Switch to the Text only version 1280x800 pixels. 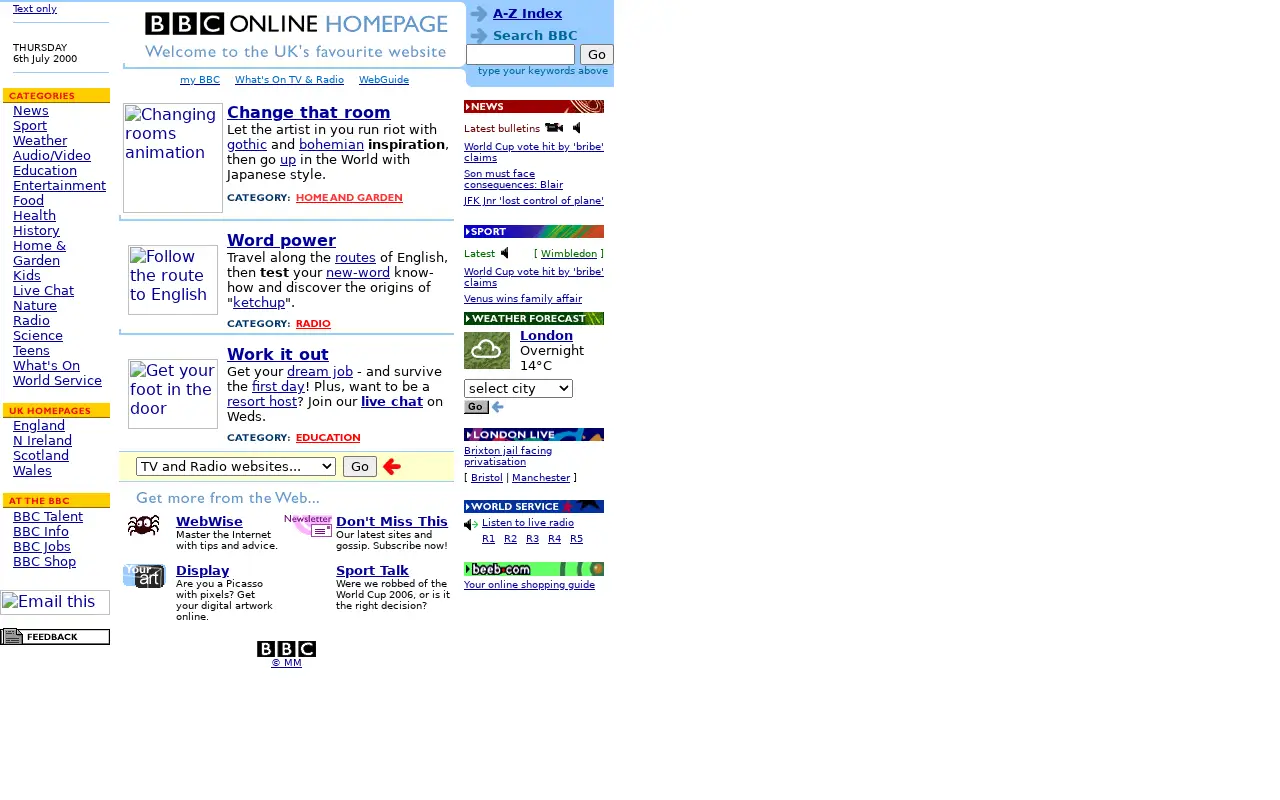tap(35, 8)
